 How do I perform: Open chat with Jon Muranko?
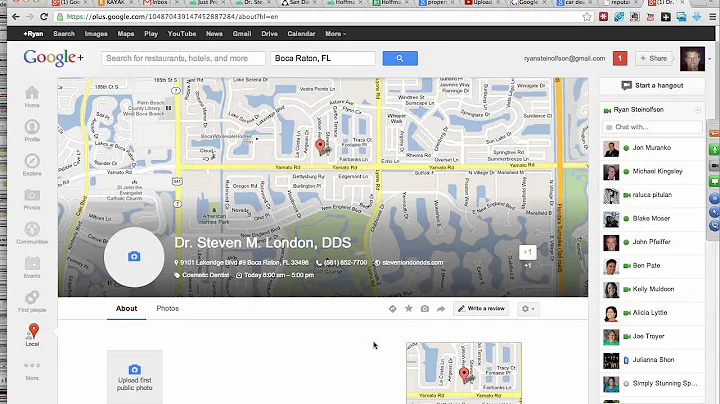point(652,148)
